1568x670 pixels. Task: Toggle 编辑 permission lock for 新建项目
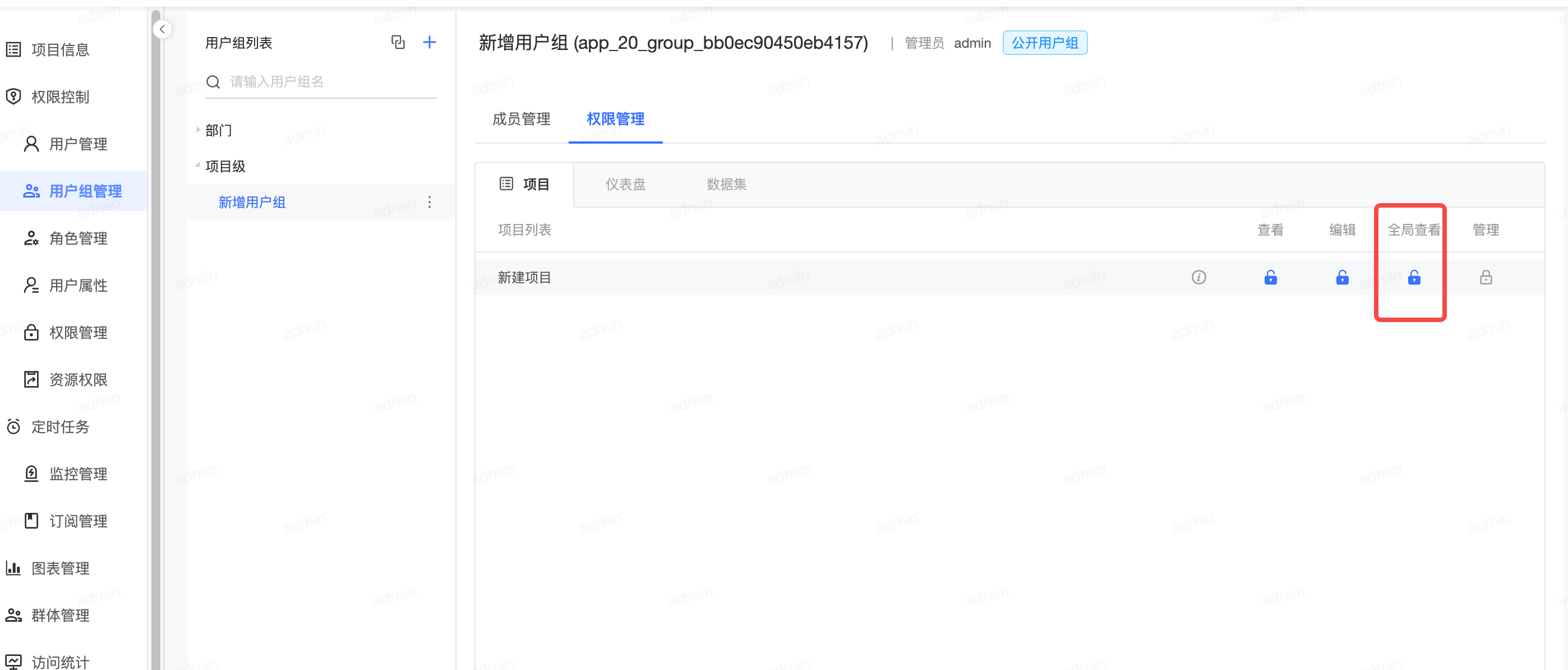pyautogui.click(x=1342, y=278)
